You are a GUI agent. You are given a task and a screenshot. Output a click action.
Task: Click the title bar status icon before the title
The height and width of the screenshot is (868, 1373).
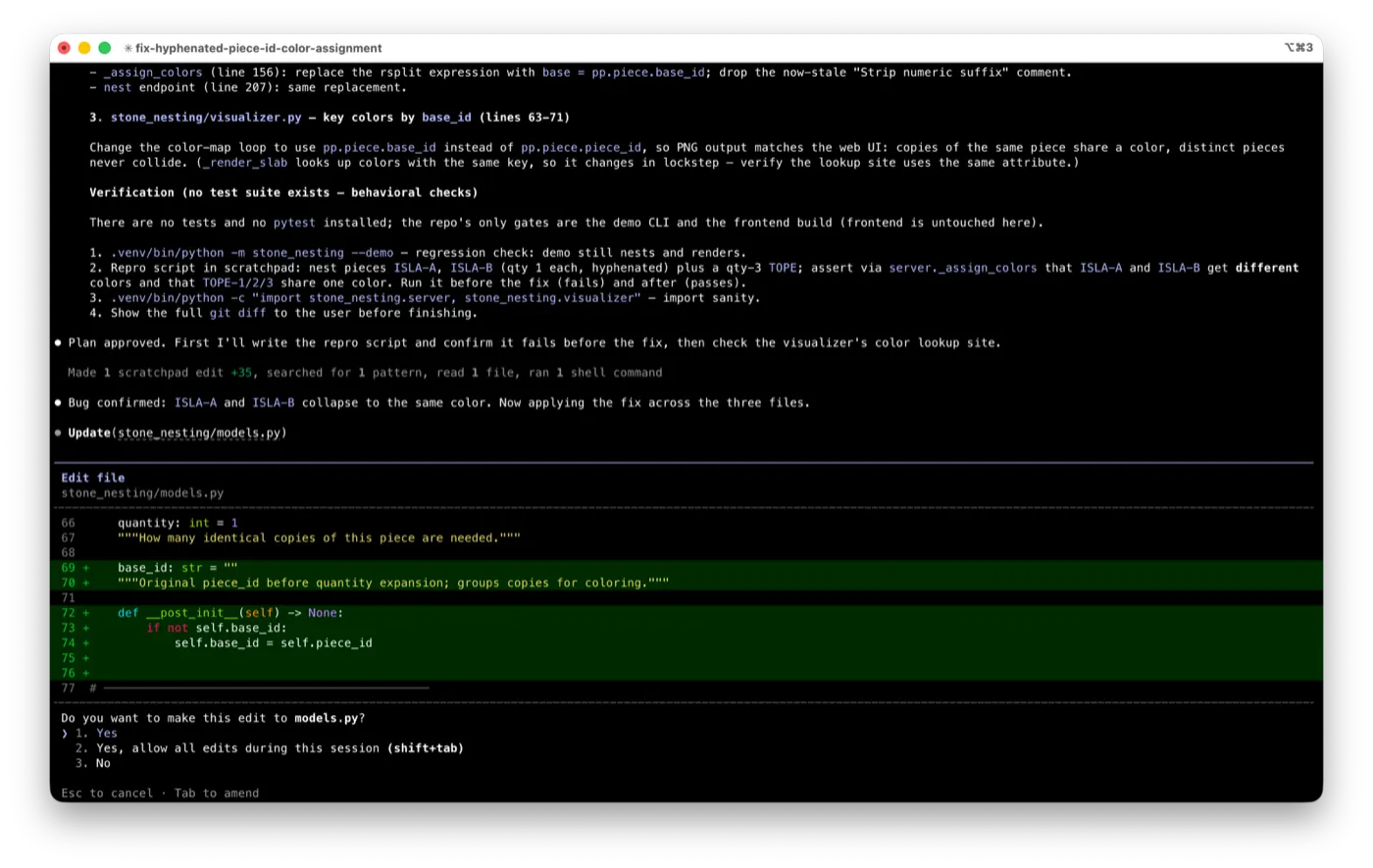pos(128,48)
